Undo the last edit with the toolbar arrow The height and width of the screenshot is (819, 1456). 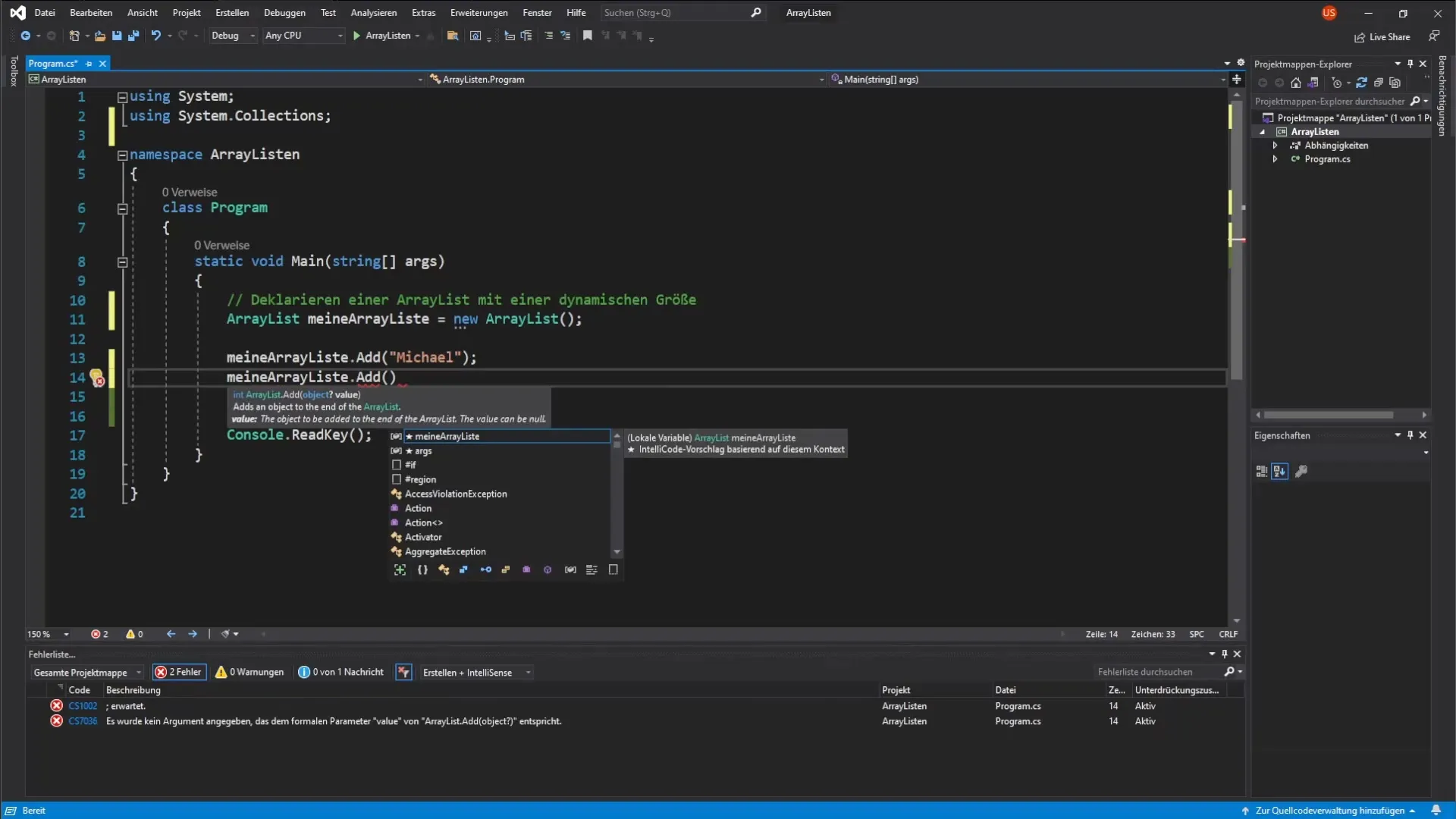click(x=155, y=36)
